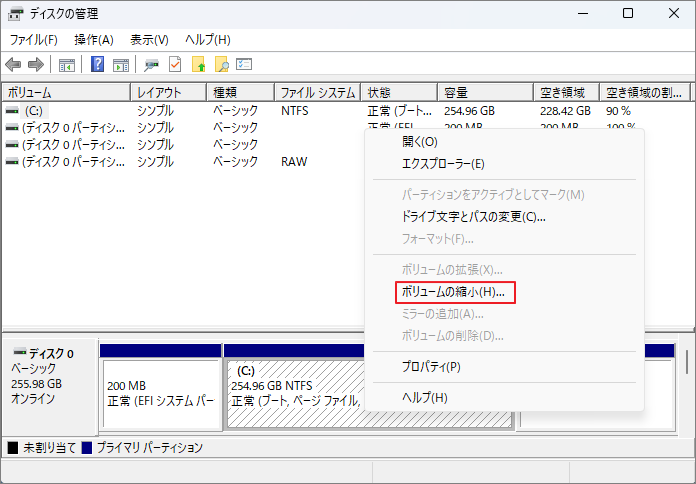Select ドライブ文字とパスの変更(C)... menu entry
The height and width of the screenshot is (484, 696).
click(504, 217)
